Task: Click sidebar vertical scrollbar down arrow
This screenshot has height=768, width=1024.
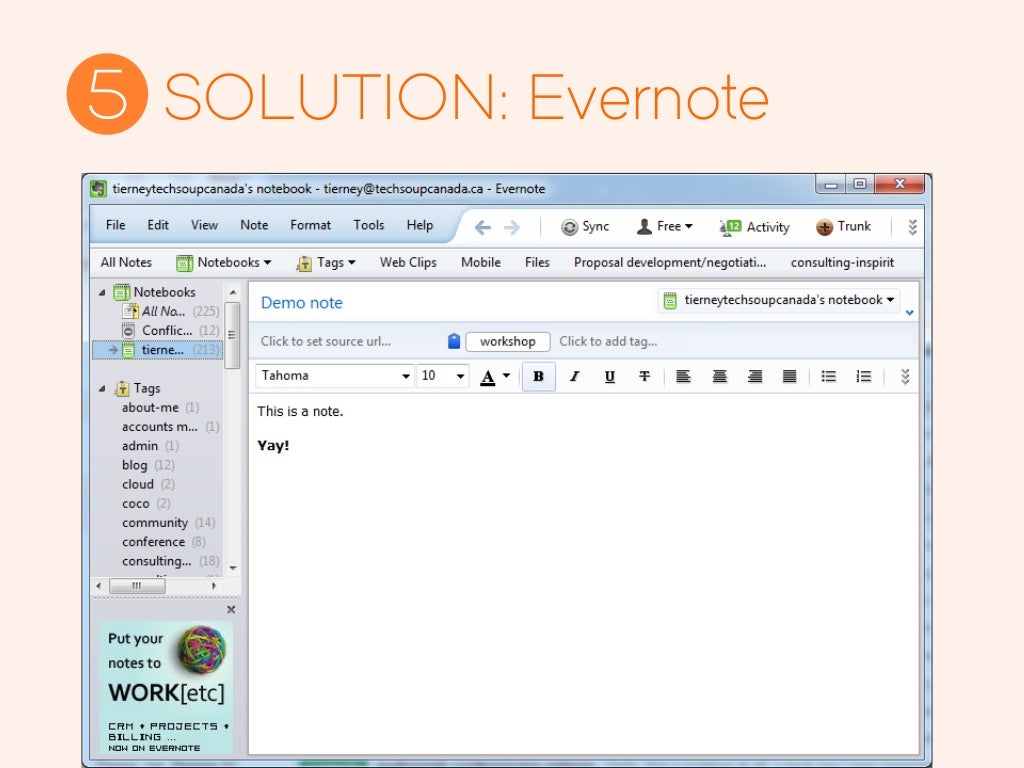Action: (233, 568)
